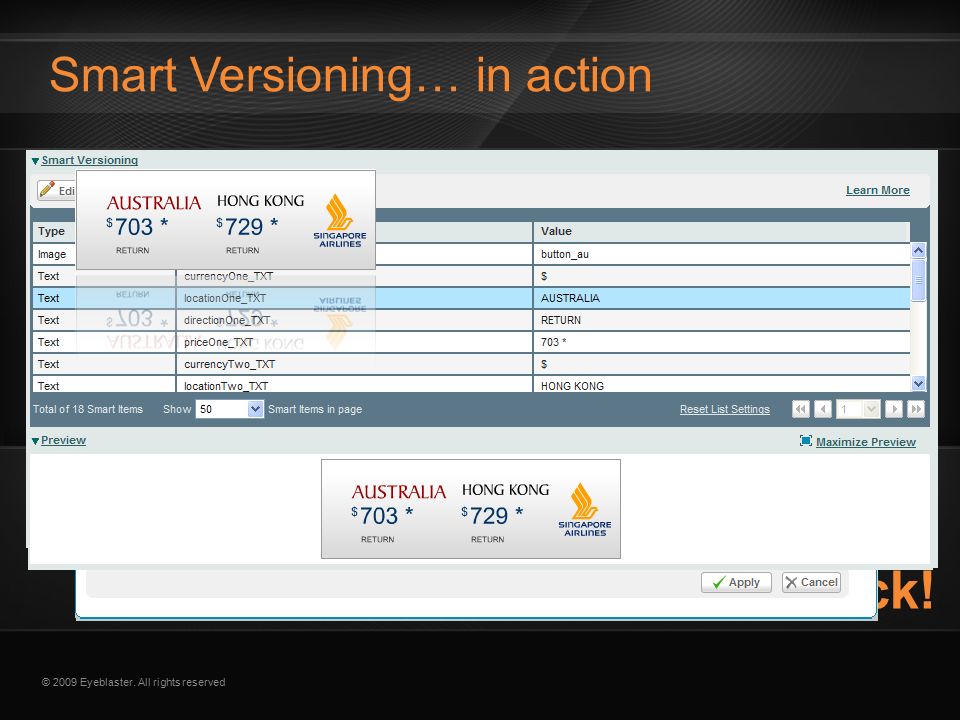Collapse the Smart Versioning section triangle

point(36,161)
